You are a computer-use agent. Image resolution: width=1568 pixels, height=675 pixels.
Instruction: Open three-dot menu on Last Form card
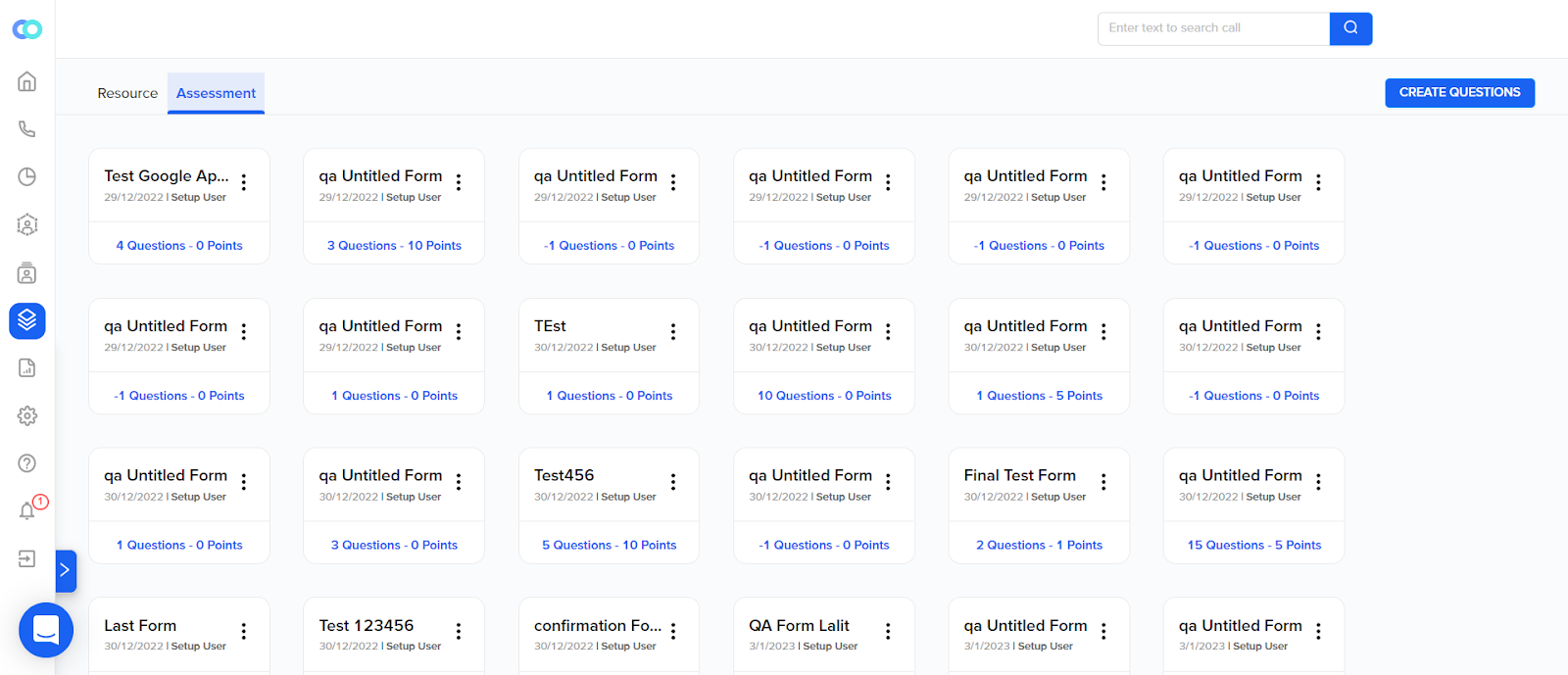click(x=244, y=632)
